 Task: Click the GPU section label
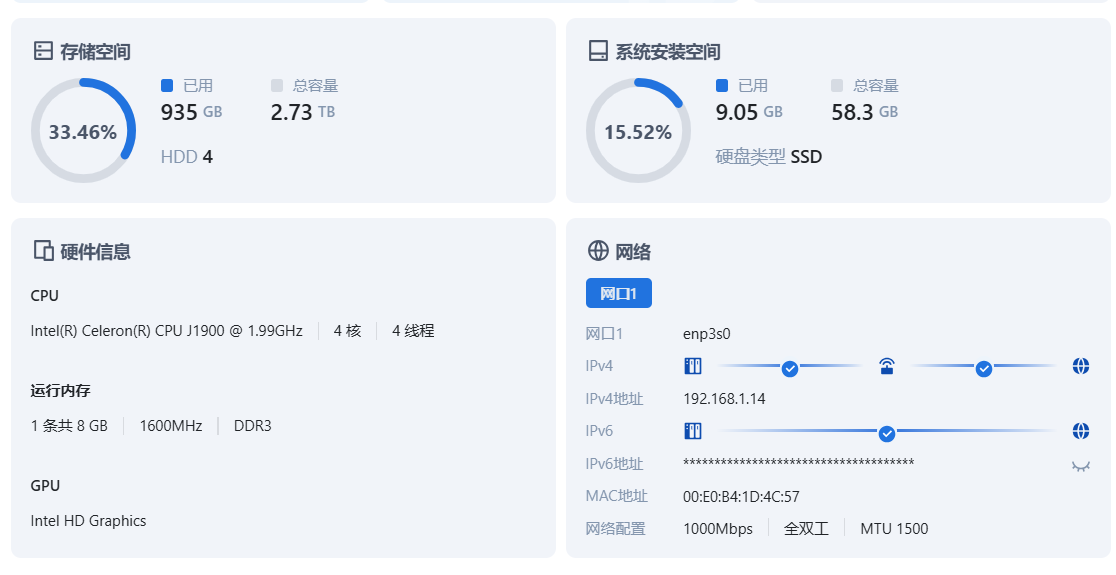coord(45,485)
